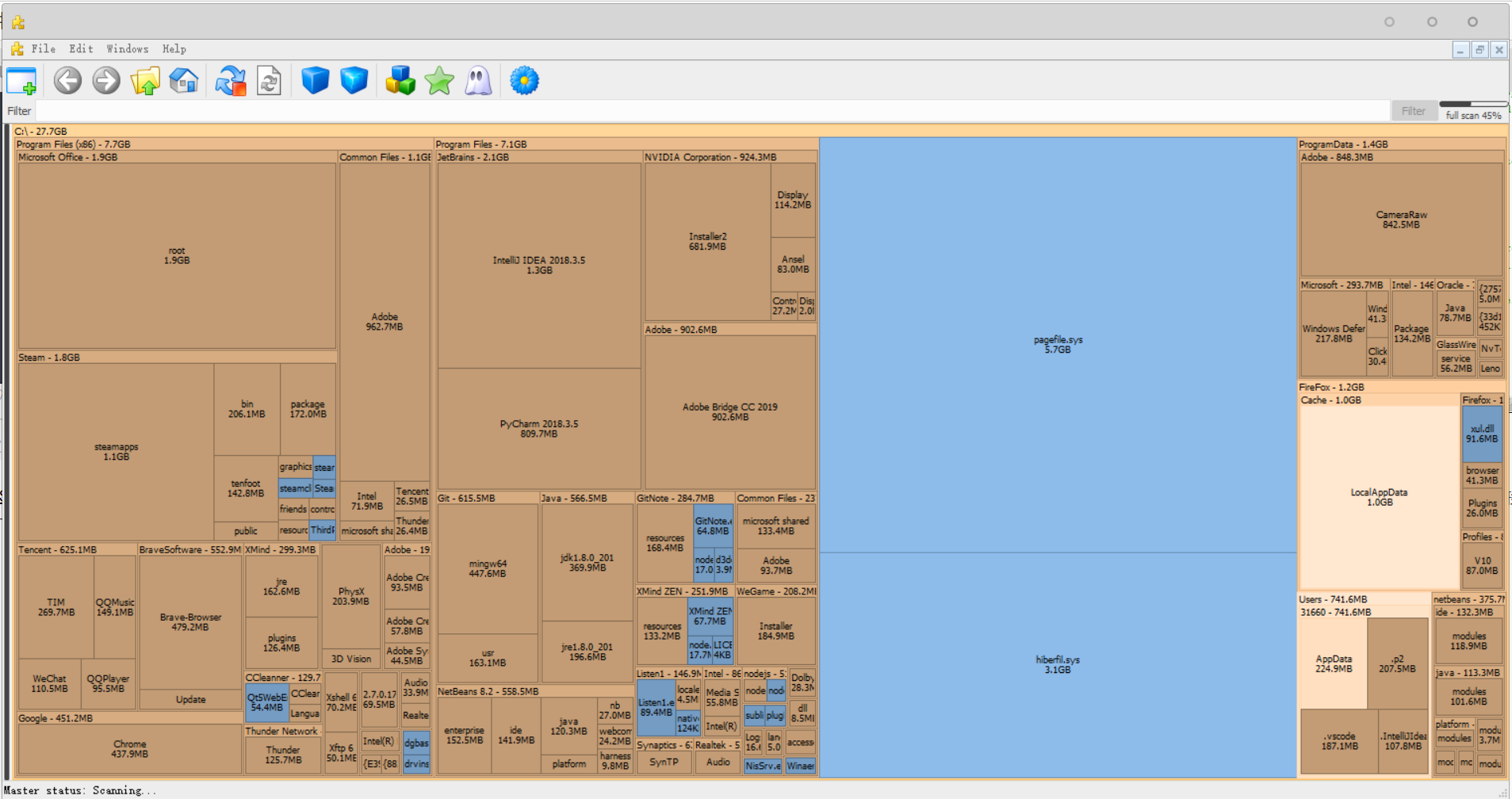1512x799 pixels.
Task: Open the Windows menu
Action: click(128, 49)
